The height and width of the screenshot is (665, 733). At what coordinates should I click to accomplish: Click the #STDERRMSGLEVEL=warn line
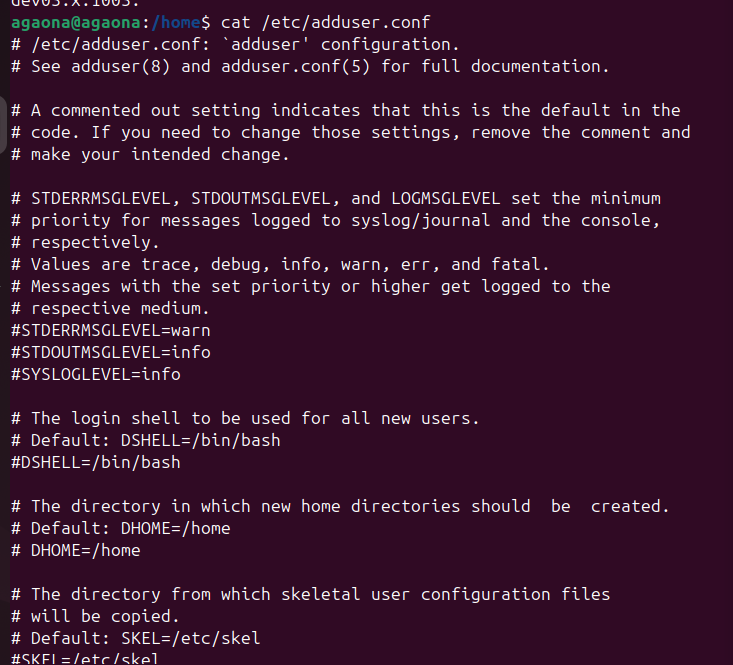pos(111,330)
